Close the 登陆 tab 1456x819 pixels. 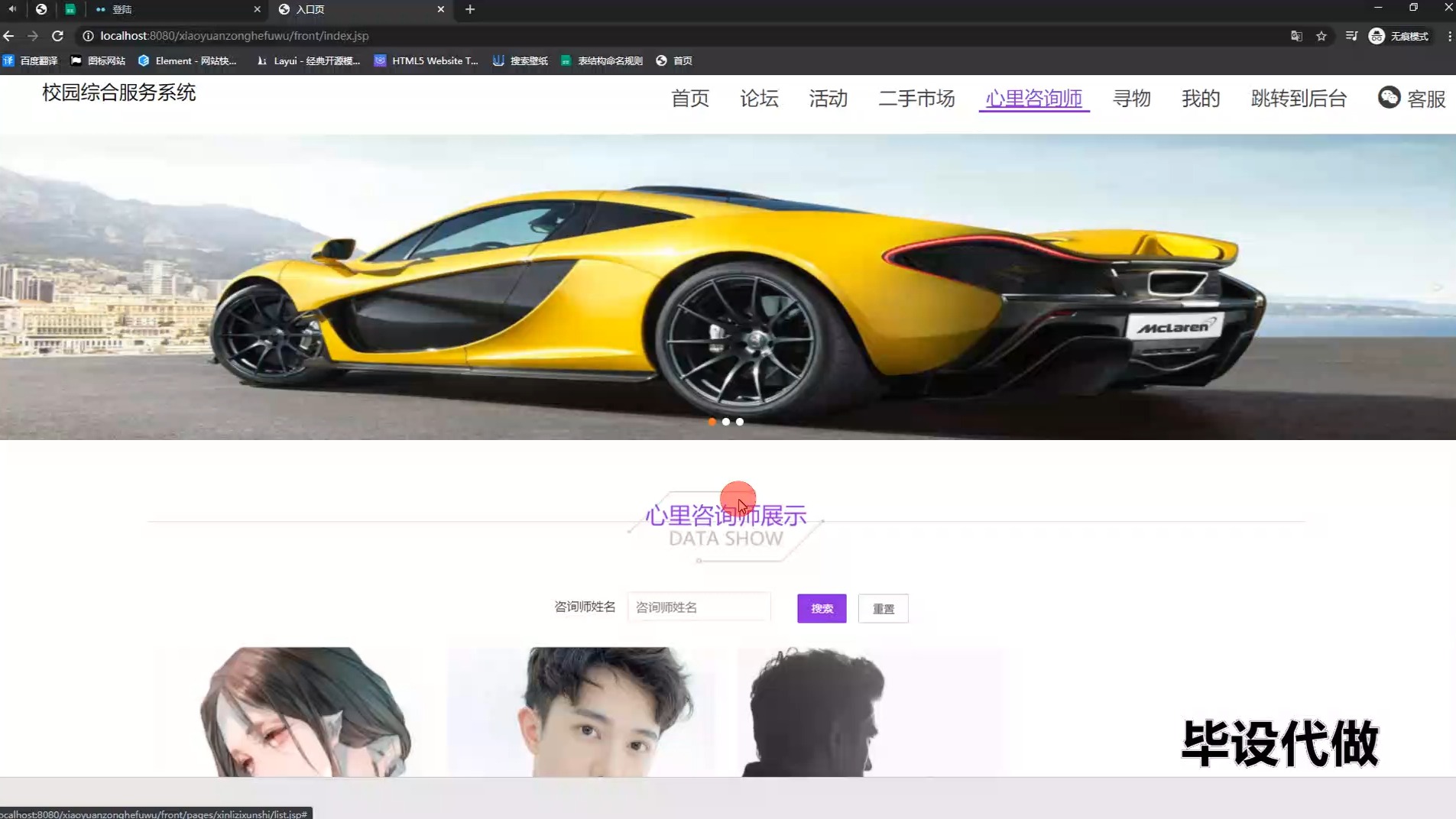pos(257,9)
